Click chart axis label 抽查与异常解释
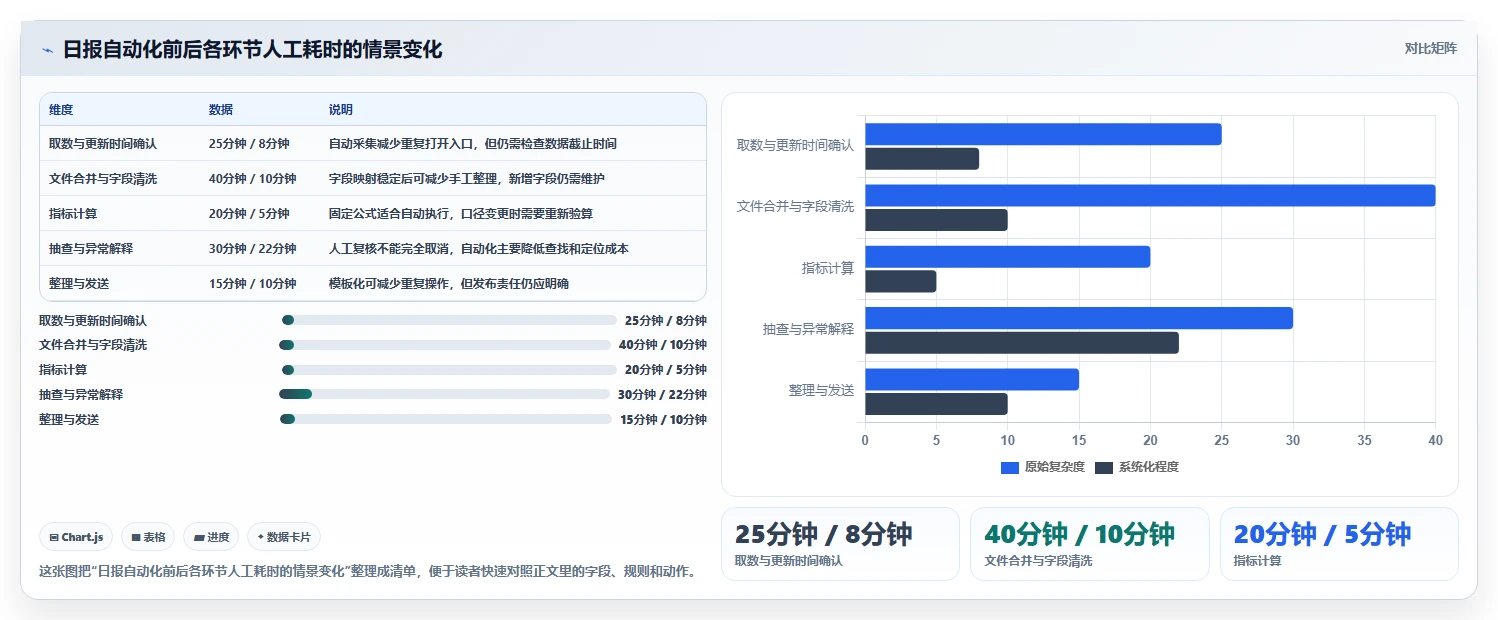 point(808,329)
